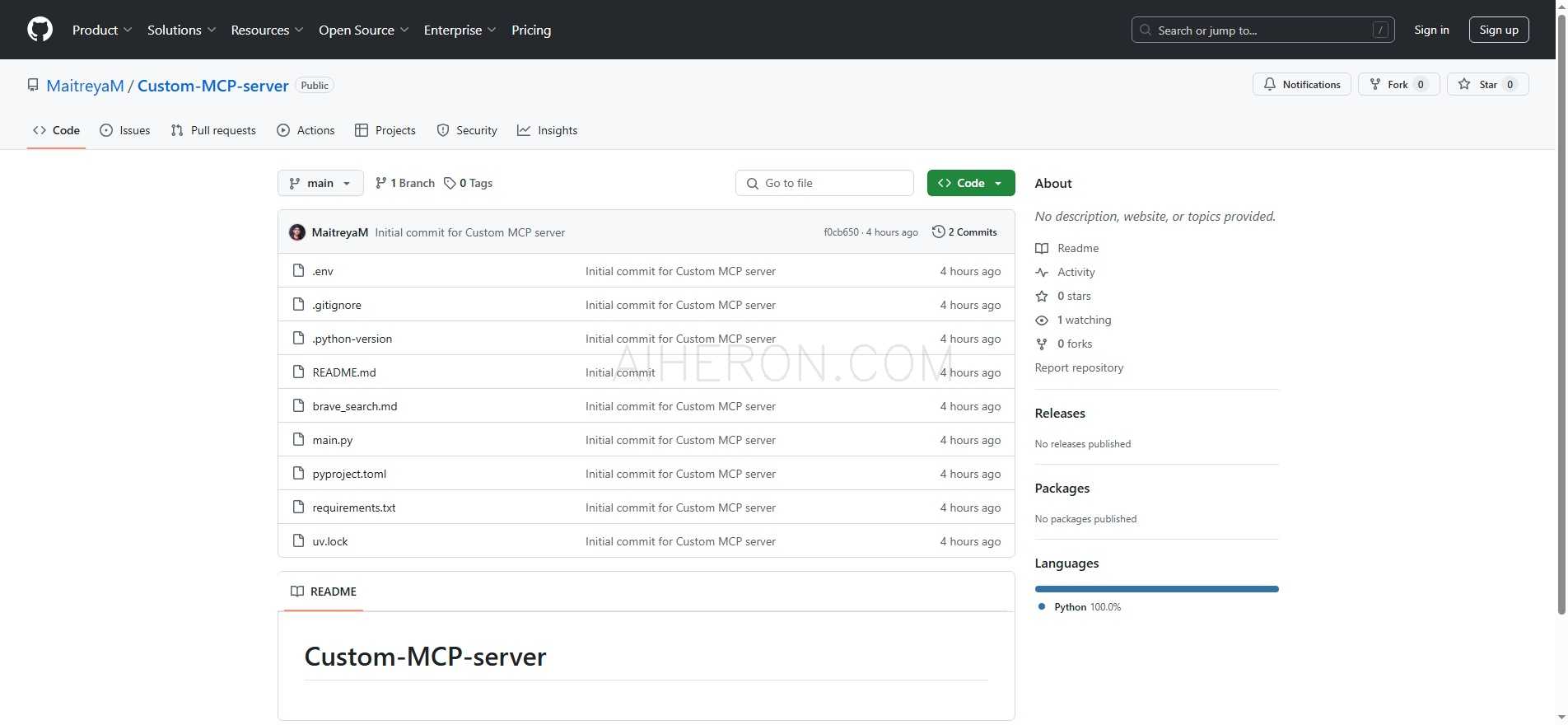Screen dimensions: 1568x725
Task: Click the Sign up button
Action: click(x=1499, y=30)
